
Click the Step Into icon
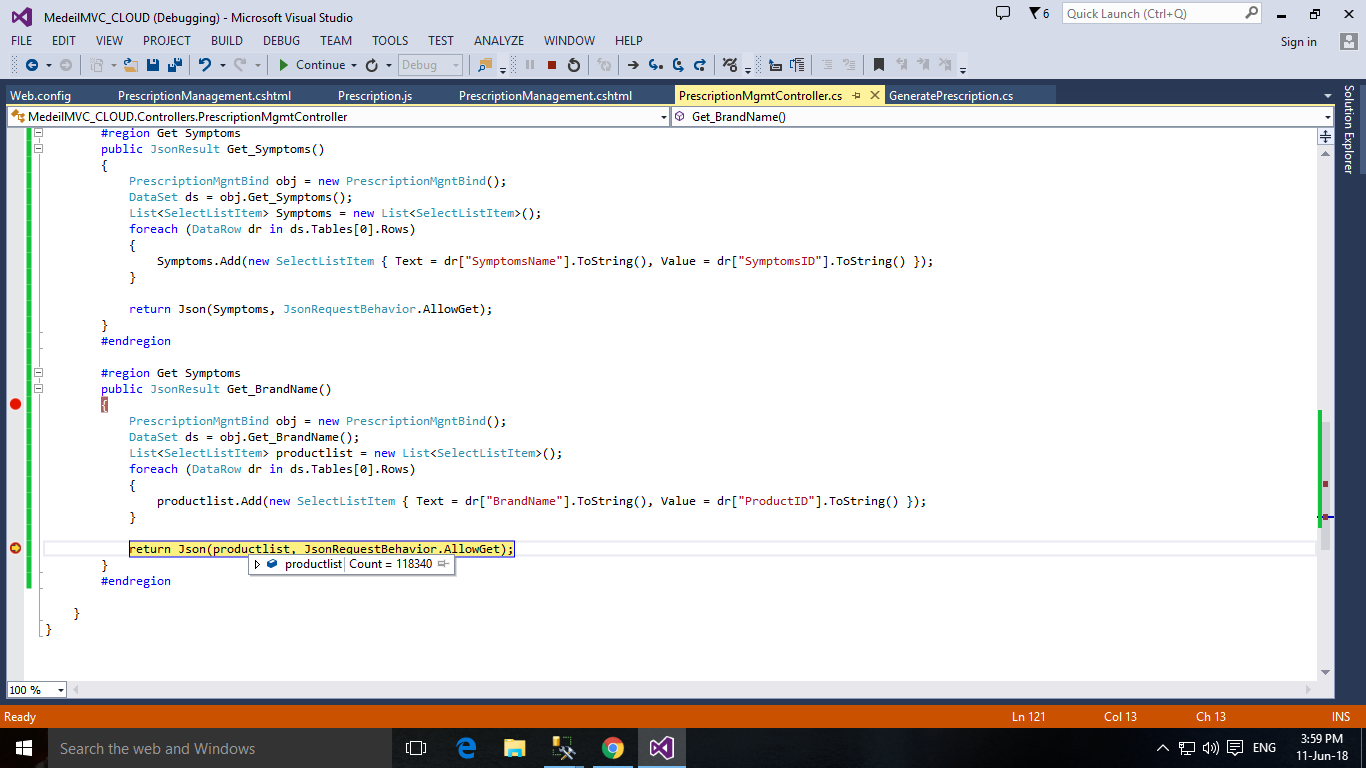(655, 65)
